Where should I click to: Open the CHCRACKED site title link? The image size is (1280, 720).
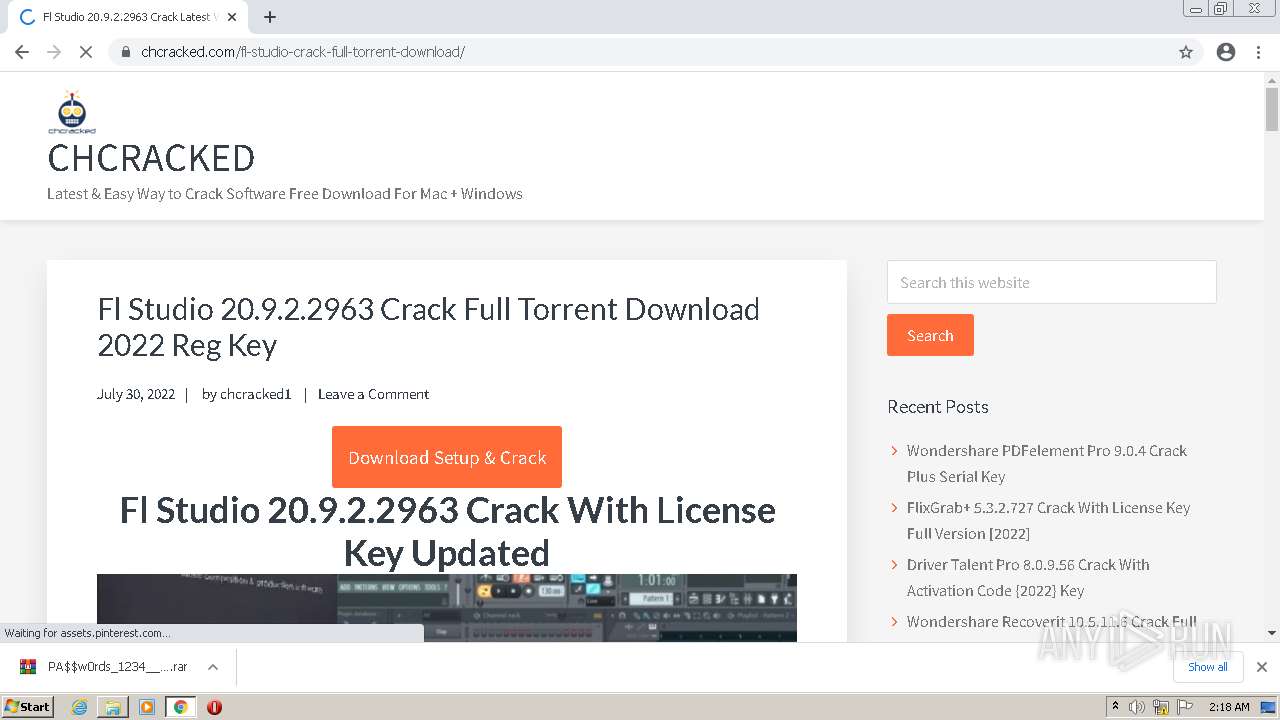point(151,158)
